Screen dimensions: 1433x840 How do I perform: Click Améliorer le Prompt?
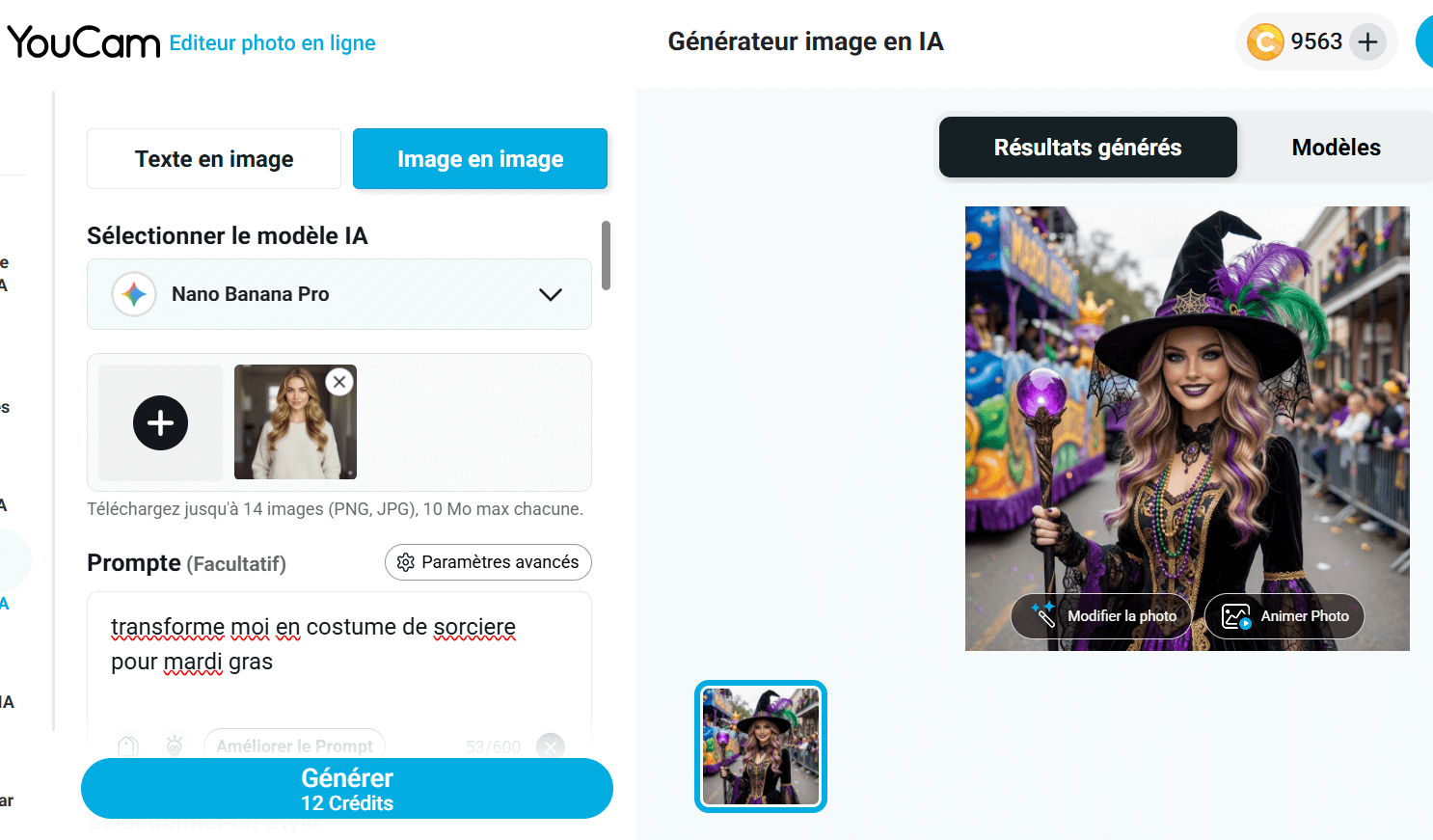point(294,746)
